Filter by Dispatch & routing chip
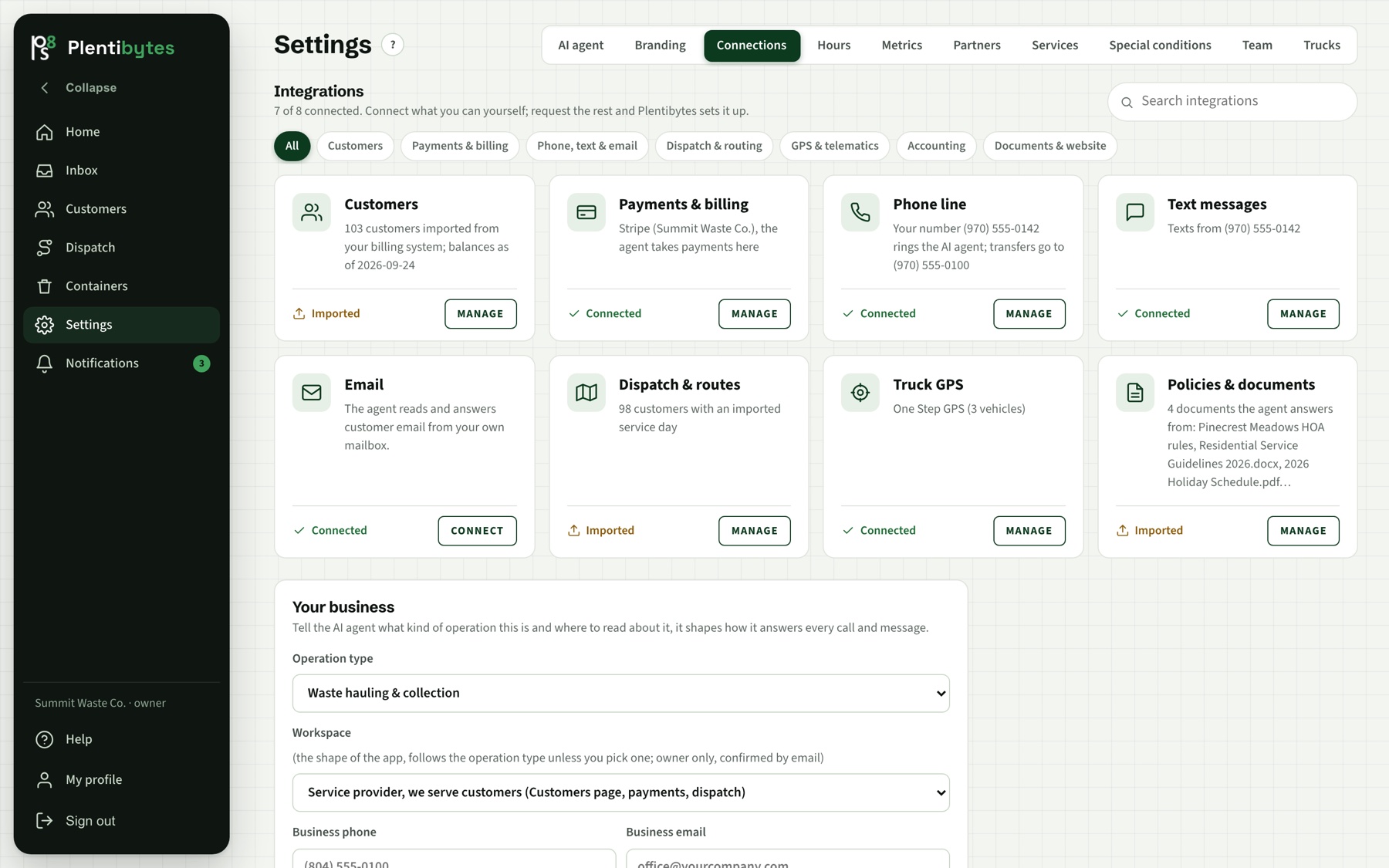1389x868 pixels. (715, 147)
